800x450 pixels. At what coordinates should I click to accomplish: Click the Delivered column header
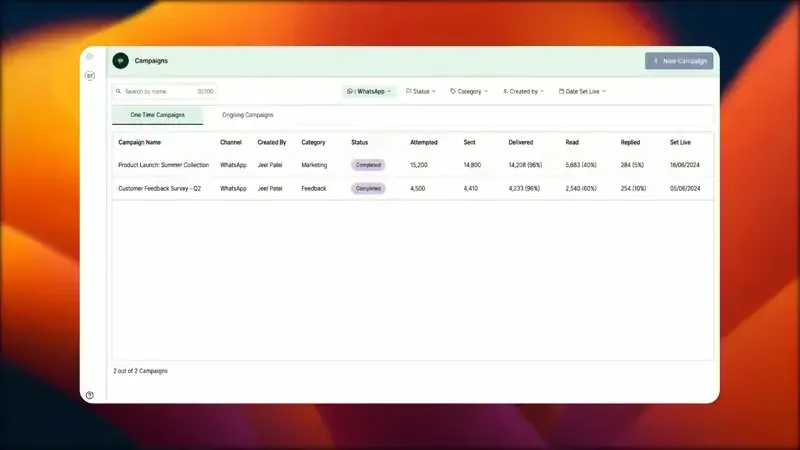pyautogui.click(x=521, y=142)
